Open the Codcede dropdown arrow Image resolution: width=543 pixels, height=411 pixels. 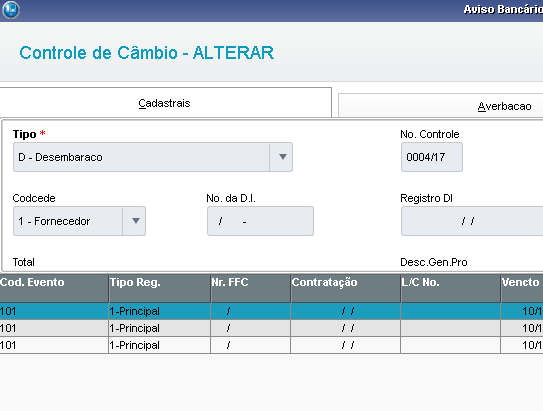tap(135, 221)
